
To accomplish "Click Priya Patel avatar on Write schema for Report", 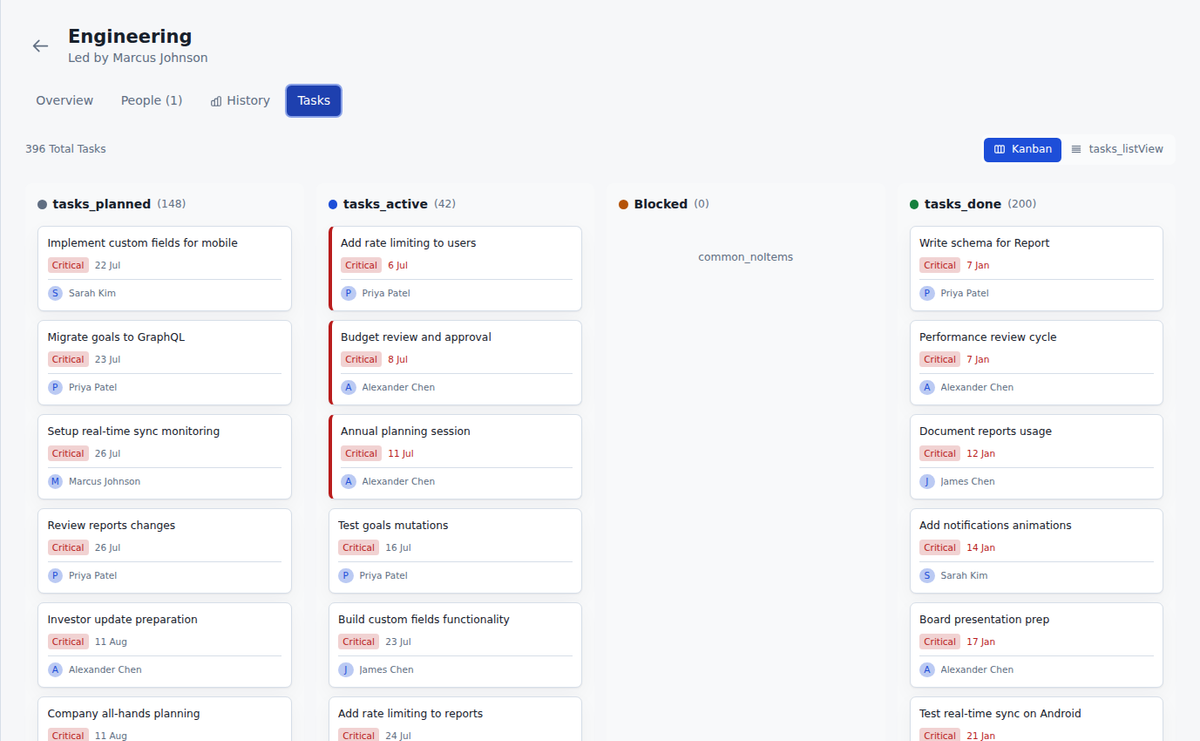I will point(928,293).
